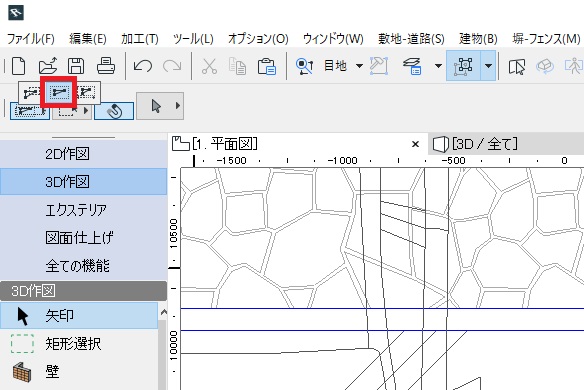The width and height of the screenshot is (584, 390).
Task: Click the New document icon
Action: (19, 66)
